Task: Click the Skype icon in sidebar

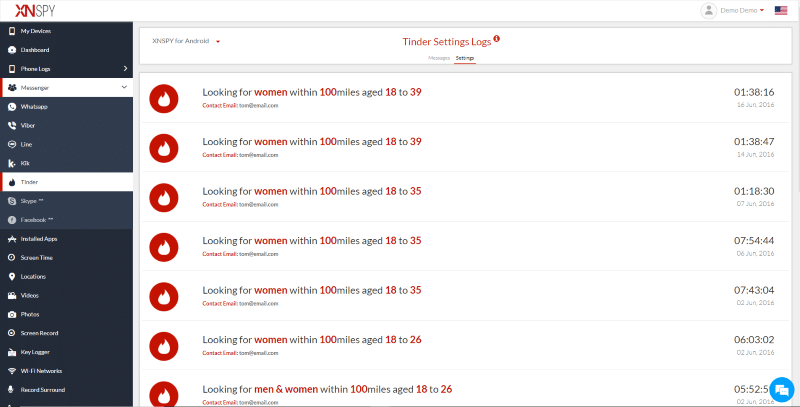Action: tap(12, 201)
